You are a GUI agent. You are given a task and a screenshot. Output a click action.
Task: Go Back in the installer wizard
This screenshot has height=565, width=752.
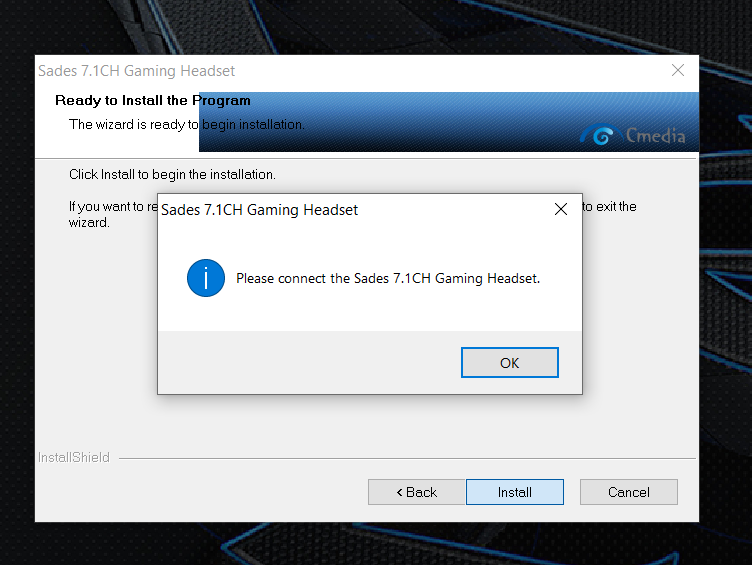tap(417, 492)
